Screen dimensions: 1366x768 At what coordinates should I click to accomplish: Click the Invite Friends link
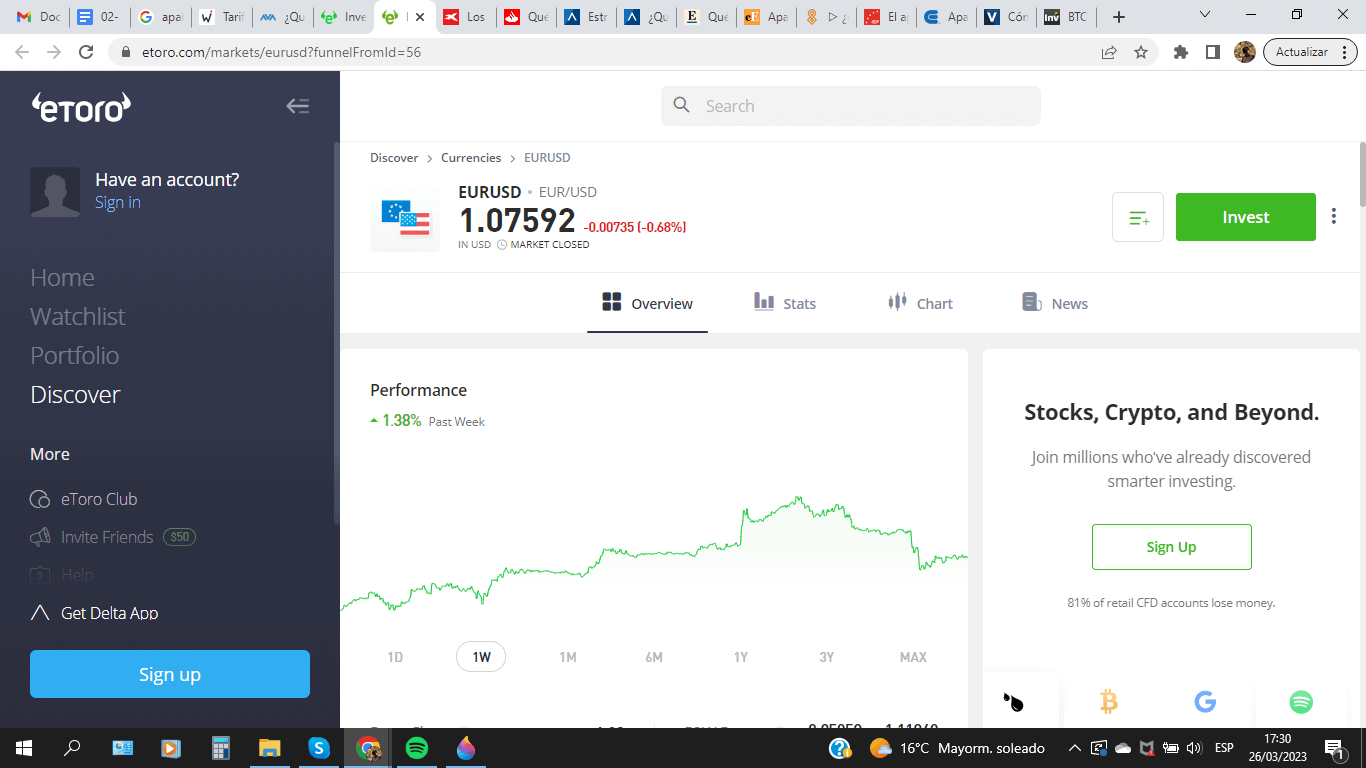(x=107, y=537)
